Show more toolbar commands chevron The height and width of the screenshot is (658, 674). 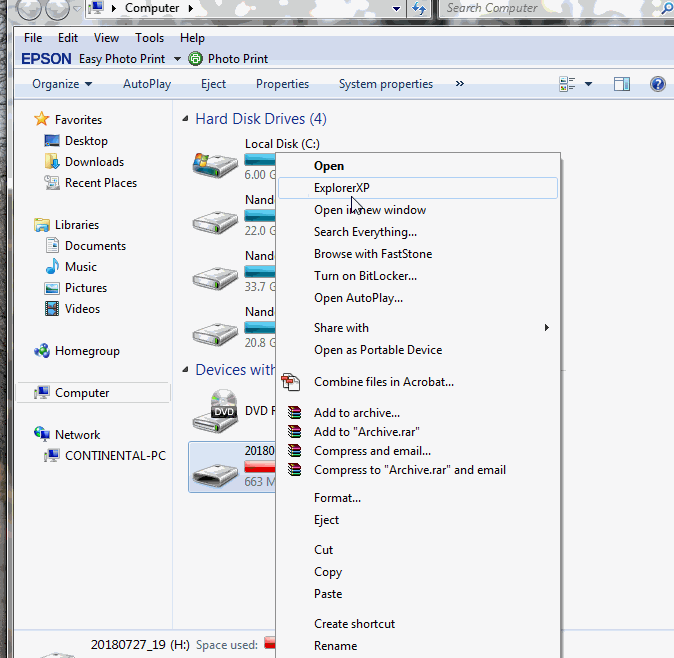(x=460, y=83)
